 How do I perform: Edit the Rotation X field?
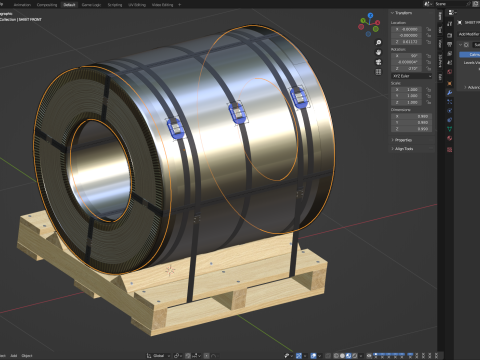click(406, 56)
